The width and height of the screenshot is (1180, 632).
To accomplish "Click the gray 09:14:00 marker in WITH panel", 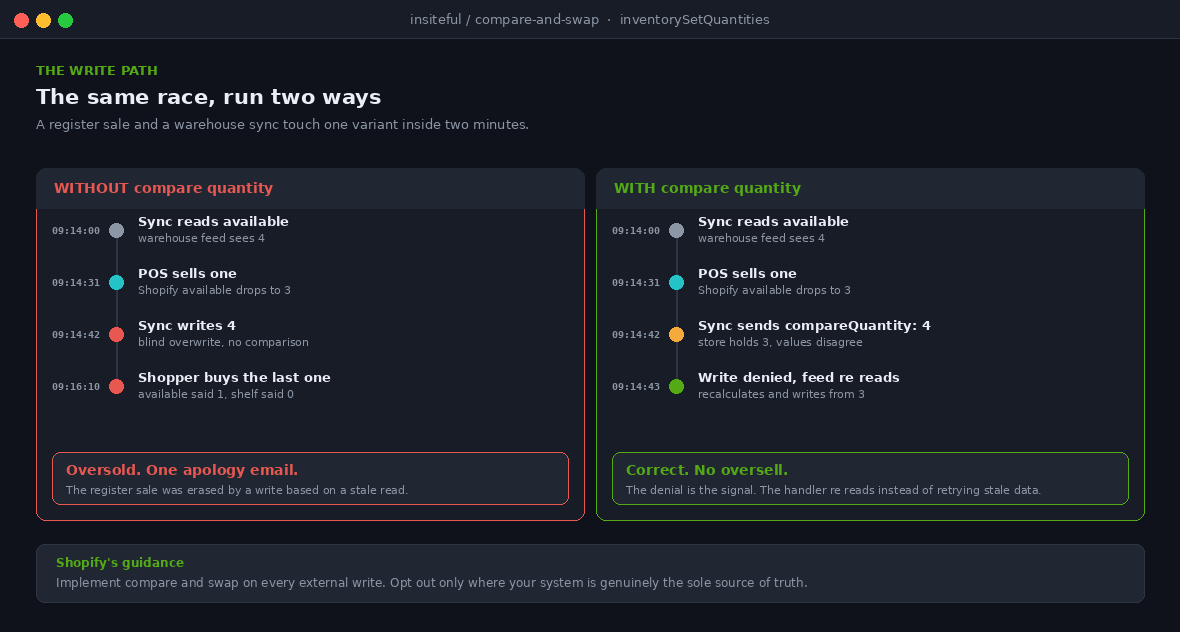I will tap(677, 231).
